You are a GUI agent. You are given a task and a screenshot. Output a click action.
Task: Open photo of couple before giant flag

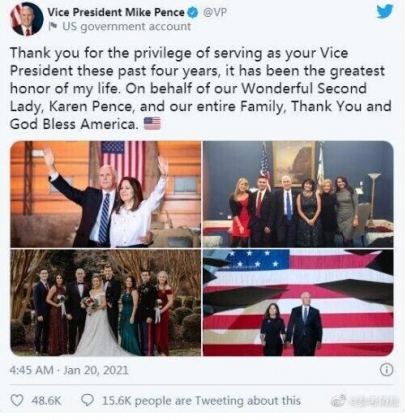click(298, 303)
